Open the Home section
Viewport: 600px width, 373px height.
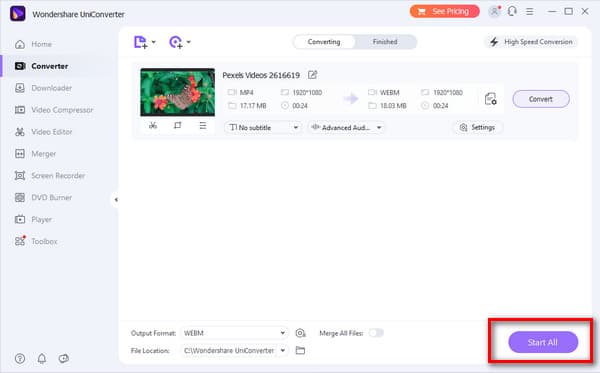(x=33, y=44)
